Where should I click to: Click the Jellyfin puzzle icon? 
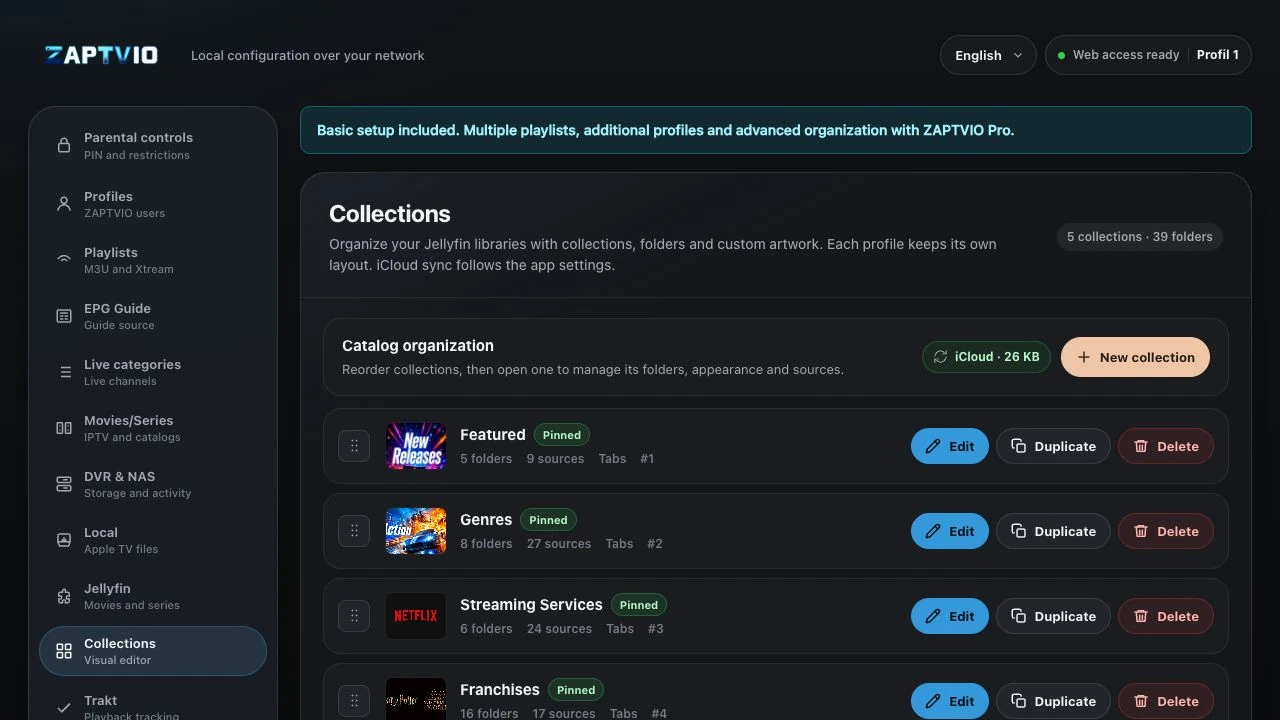pyautogui.click(x=64, y=596)
